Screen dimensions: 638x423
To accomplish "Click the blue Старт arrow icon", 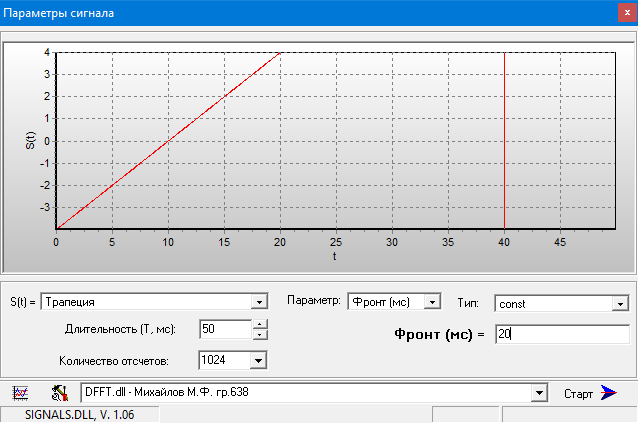I will tap(608, 393).
